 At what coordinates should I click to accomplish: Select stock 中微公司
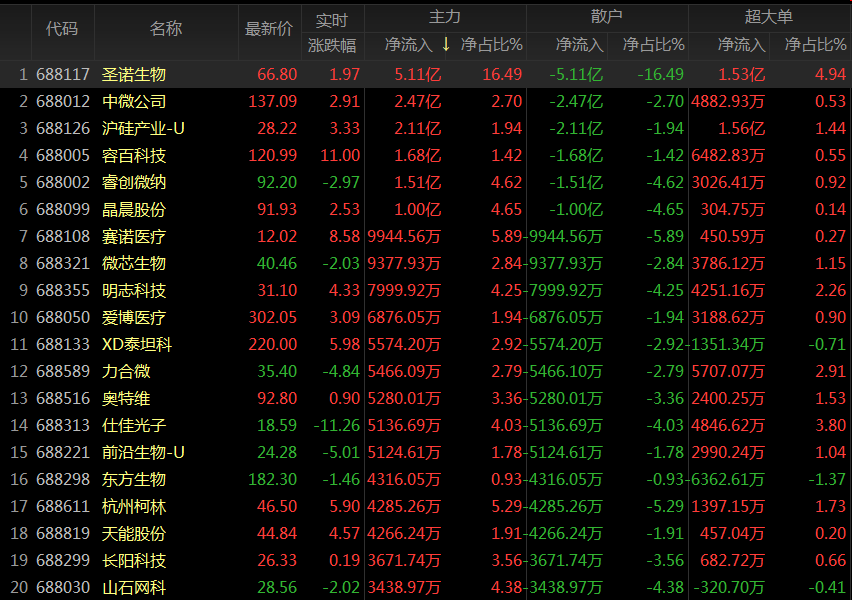(x=134, y=102)
